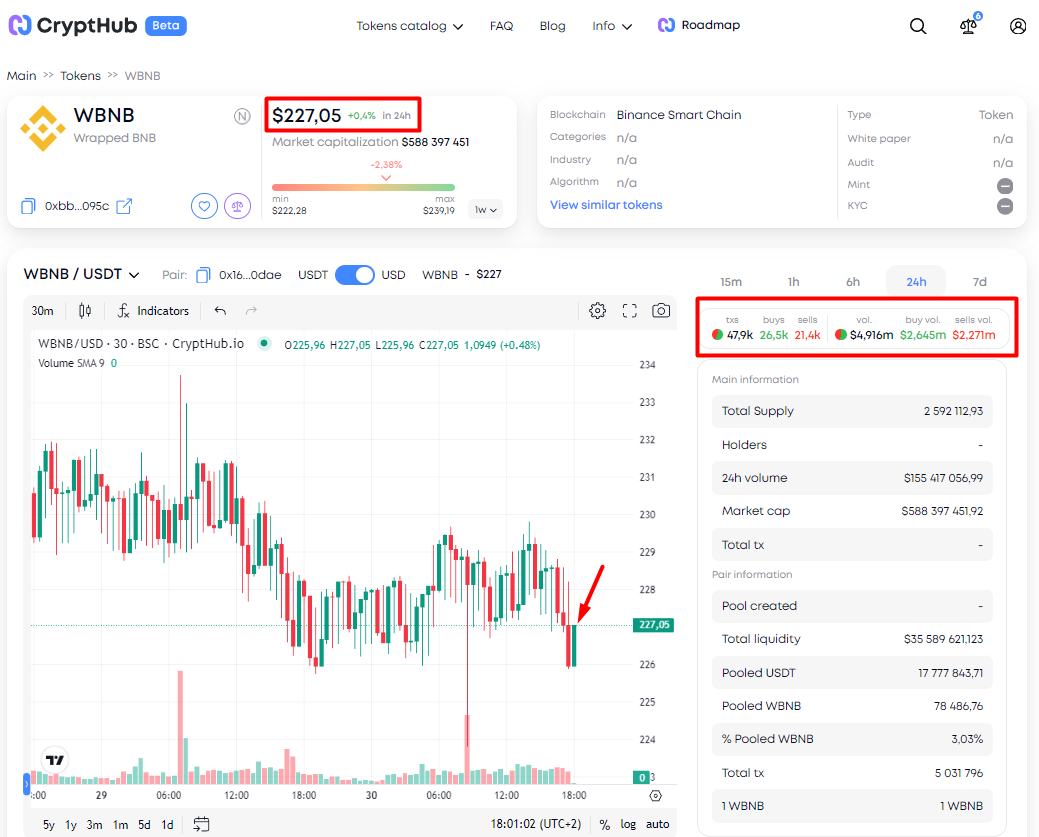Open the 1w price range dropdown
The height and width of the screenshot is (837, 1039).
485,210
